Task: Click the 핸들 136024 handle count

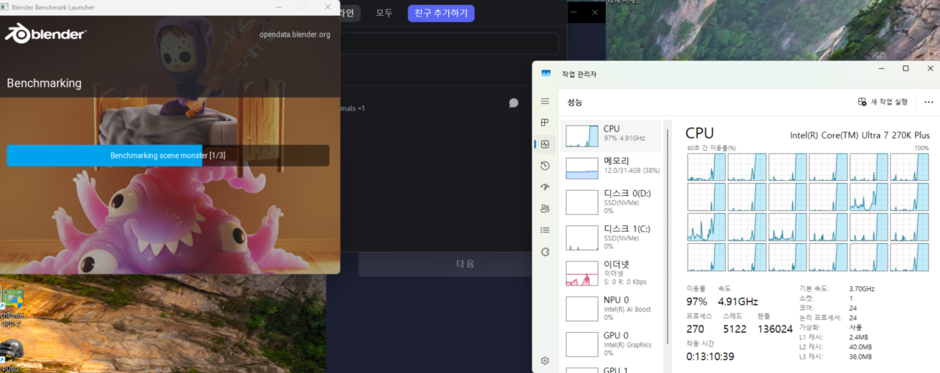Action: [775, 329]
